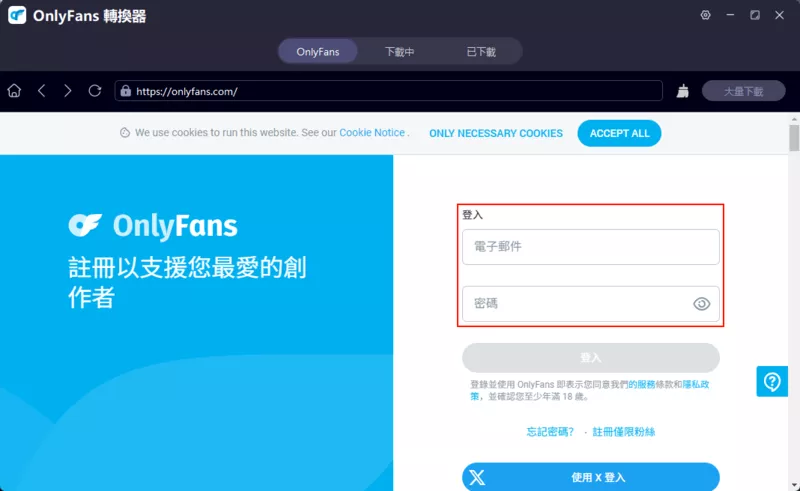Focus the 密碼 password field
Viewport: 800px width, 491px height.
[x=591, y=304]
